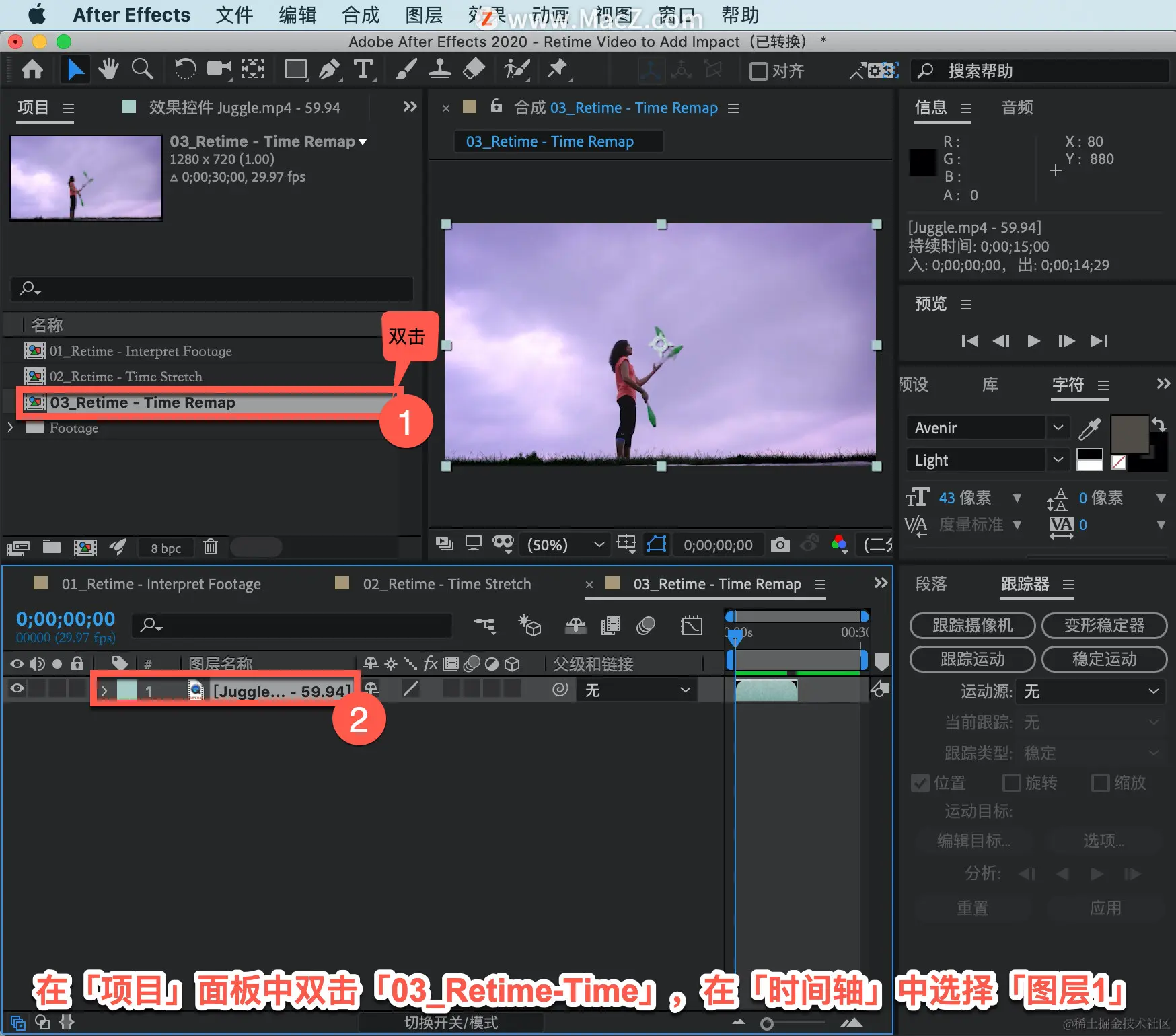
Task: Select the Pan Behind anchor tool
Action: pyautogui.click(x=253, y=69)
